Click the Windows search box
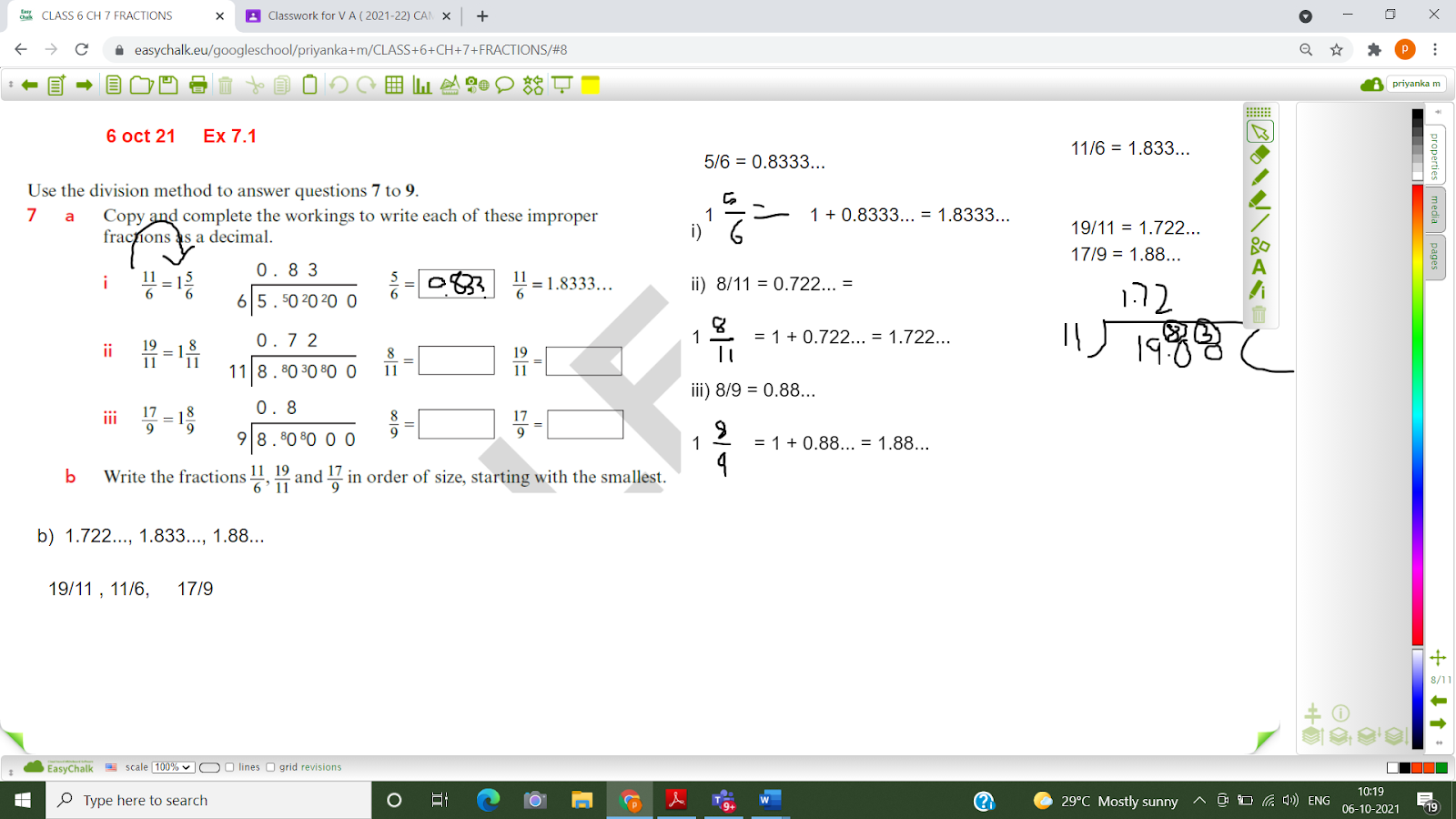The width and height of the screenshot is (1456, 819). click(209, 800)
